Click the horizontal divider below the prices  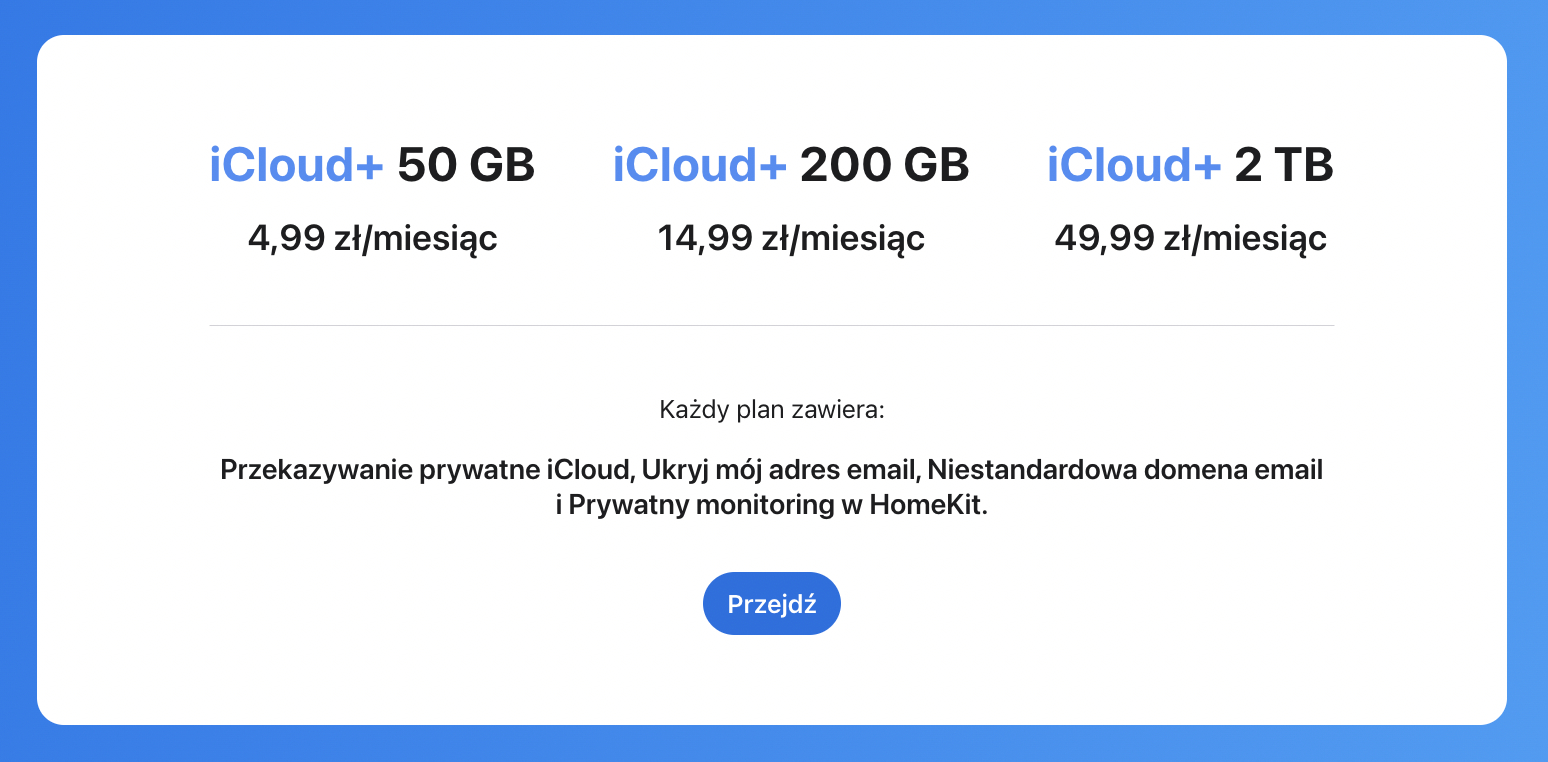click(x=771, y=325)
